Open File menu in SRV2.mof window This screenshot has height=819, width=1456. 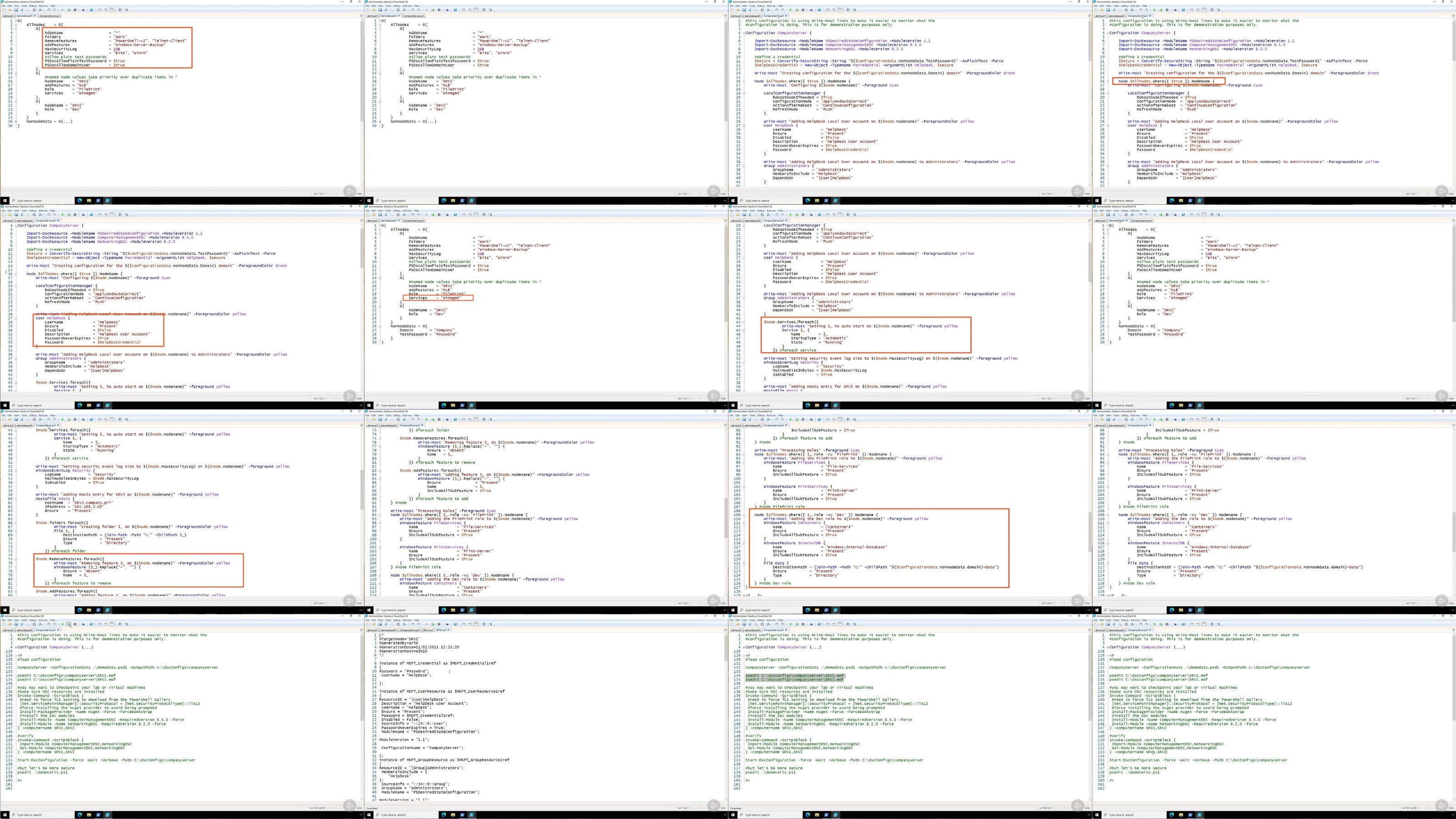(x=368, y=620)
